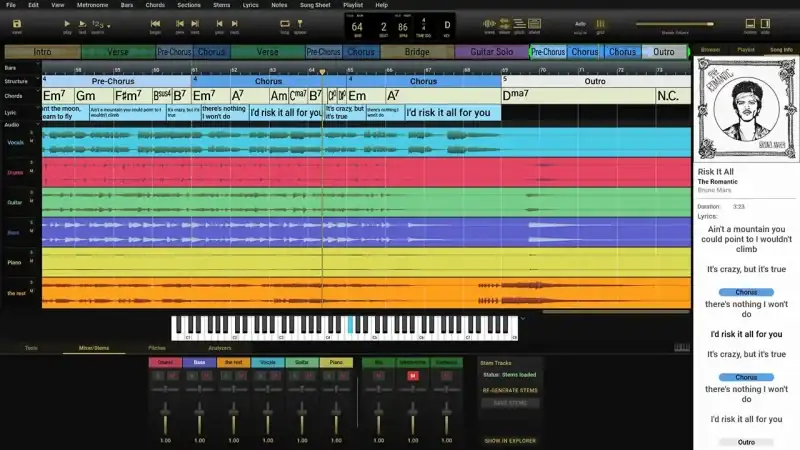800x450 pixels.
Task: Open the Metronome menu
Action: (x=92, y=5)
